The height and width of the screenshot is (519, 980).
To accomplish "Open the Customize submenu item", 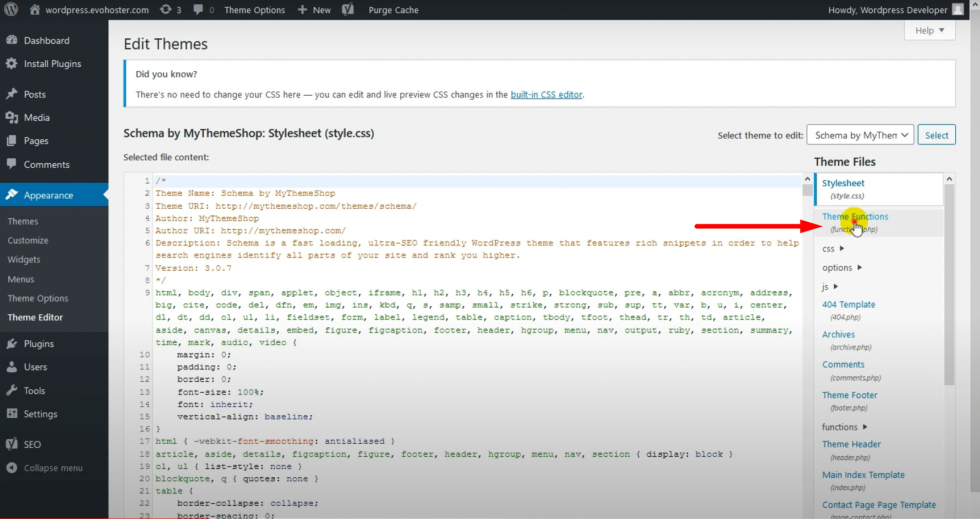I will pyautogui.click(x=28, y=240).
